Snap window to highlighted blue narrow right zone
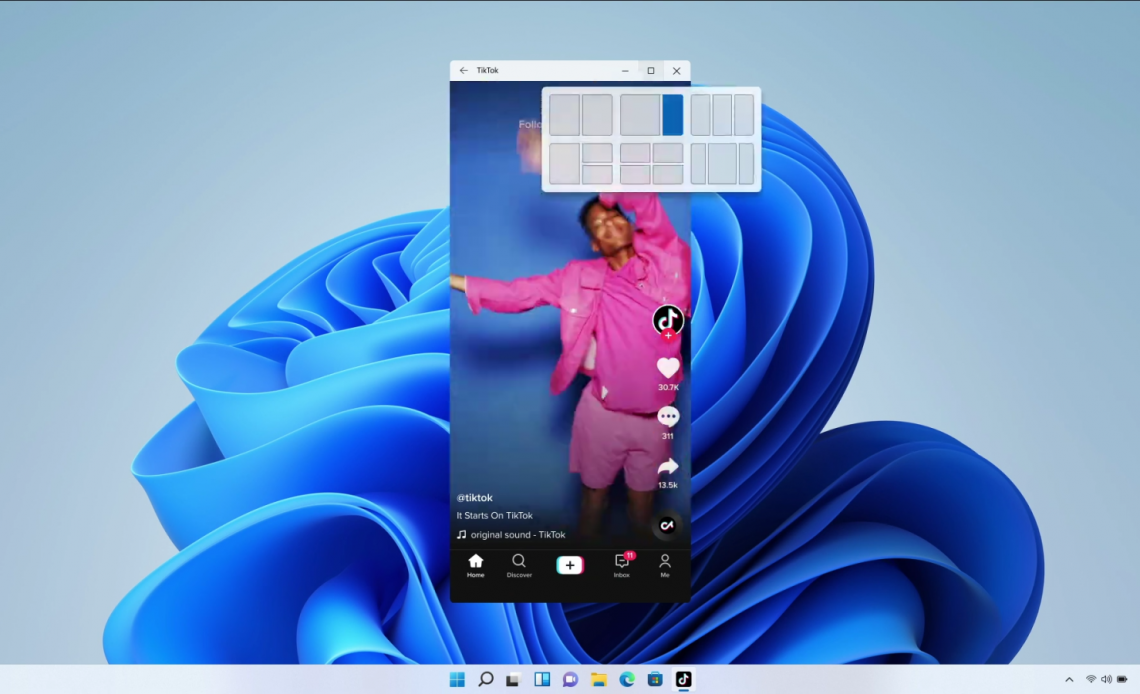 tap(673, 115)
